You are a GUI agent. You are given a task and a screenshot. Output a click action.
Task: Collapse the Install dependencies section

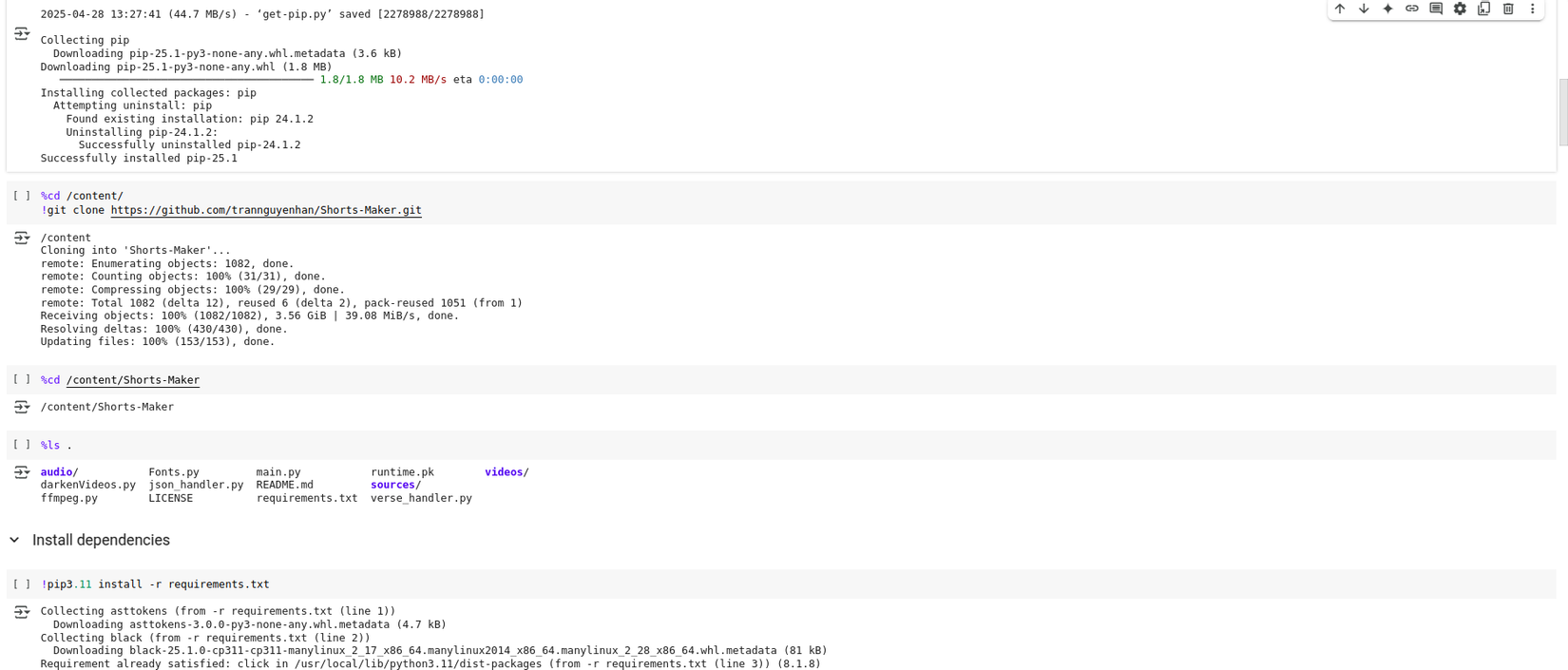click(14, 540)
